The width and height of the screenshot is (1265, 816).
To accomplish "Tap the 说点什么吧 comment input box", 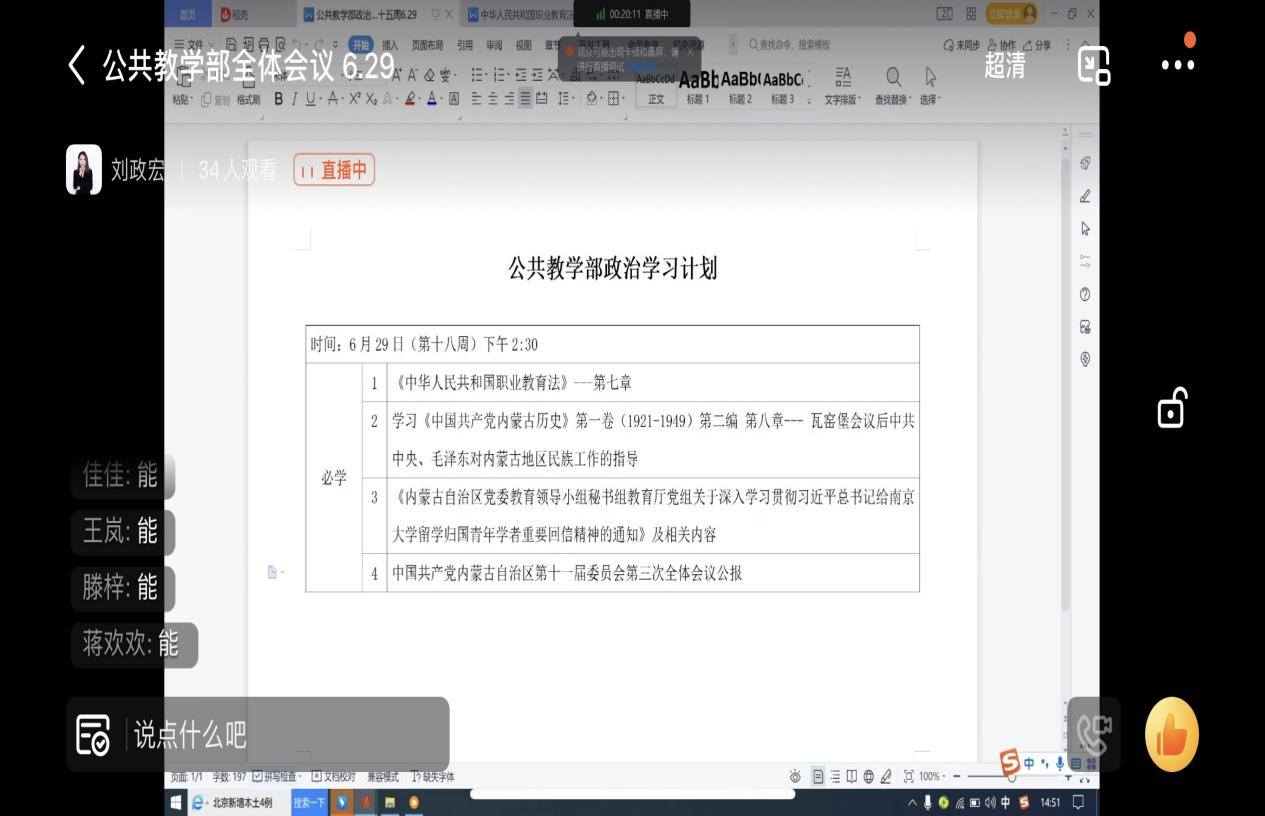I will click(258, 734).
